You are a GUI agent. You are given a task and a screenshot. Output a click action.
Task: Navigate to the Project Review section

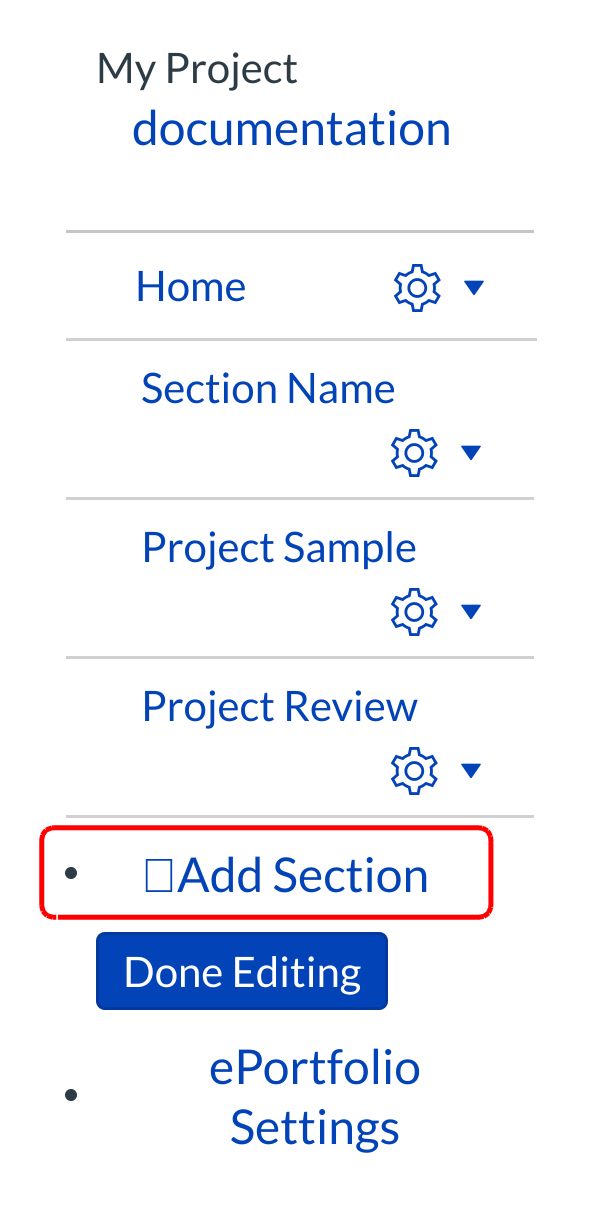pyautogui.click(x=280, y=706)
